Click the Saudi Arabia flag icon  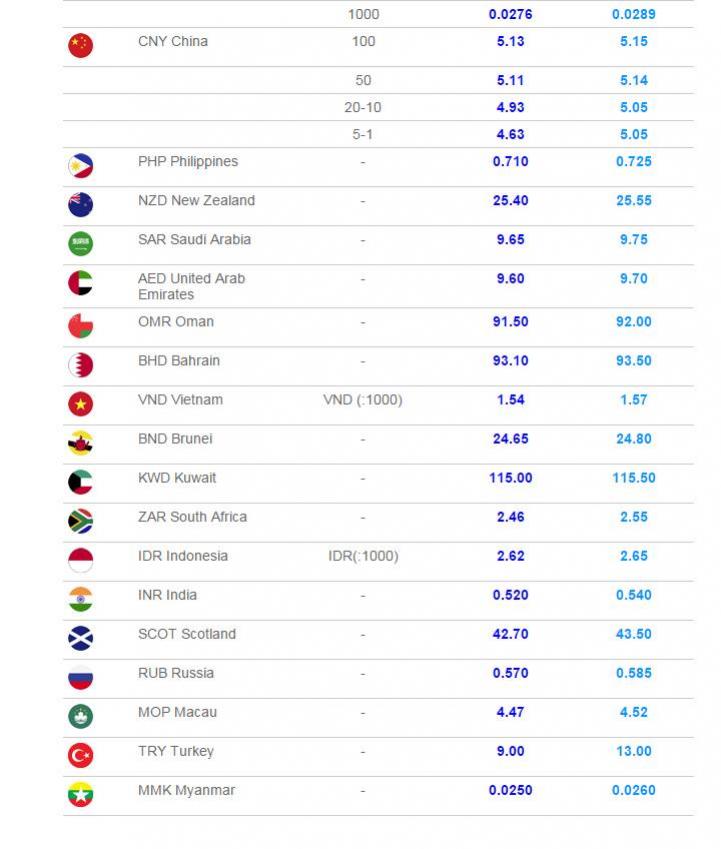click(81, 244)
